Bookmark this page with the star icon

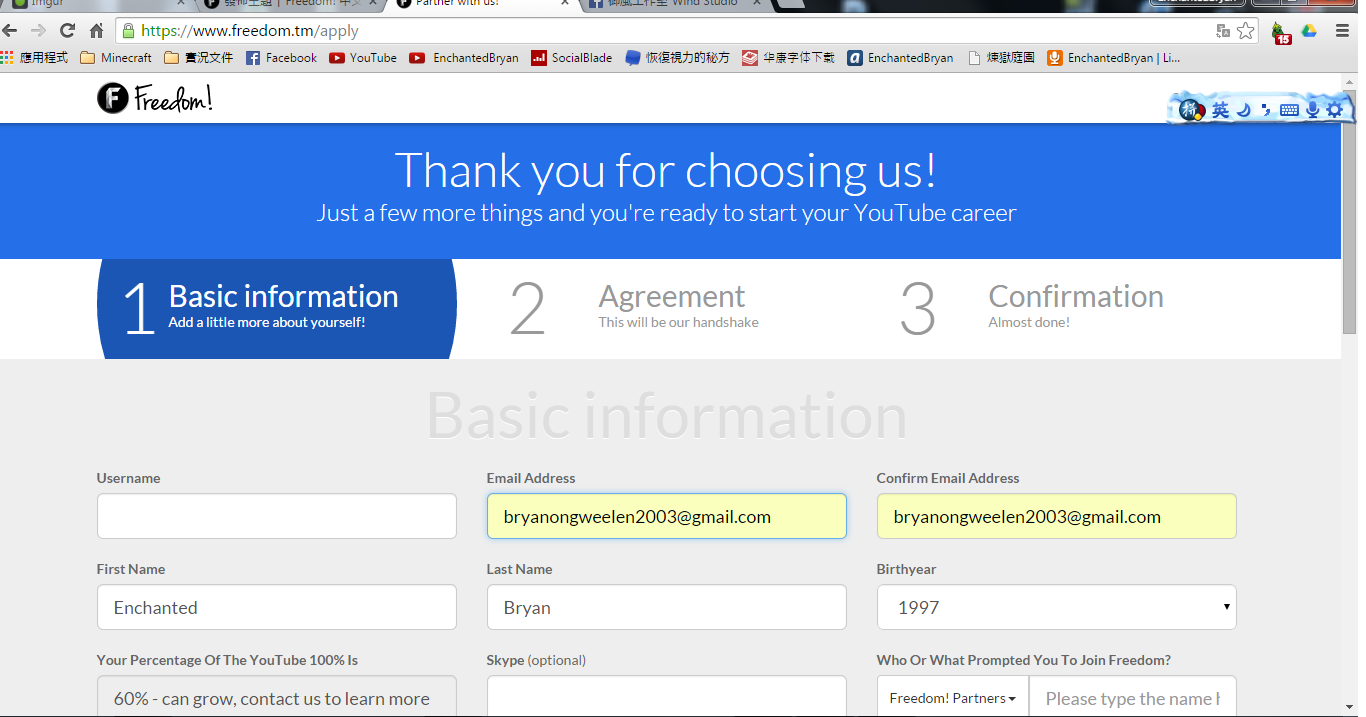click(1245, 31)
